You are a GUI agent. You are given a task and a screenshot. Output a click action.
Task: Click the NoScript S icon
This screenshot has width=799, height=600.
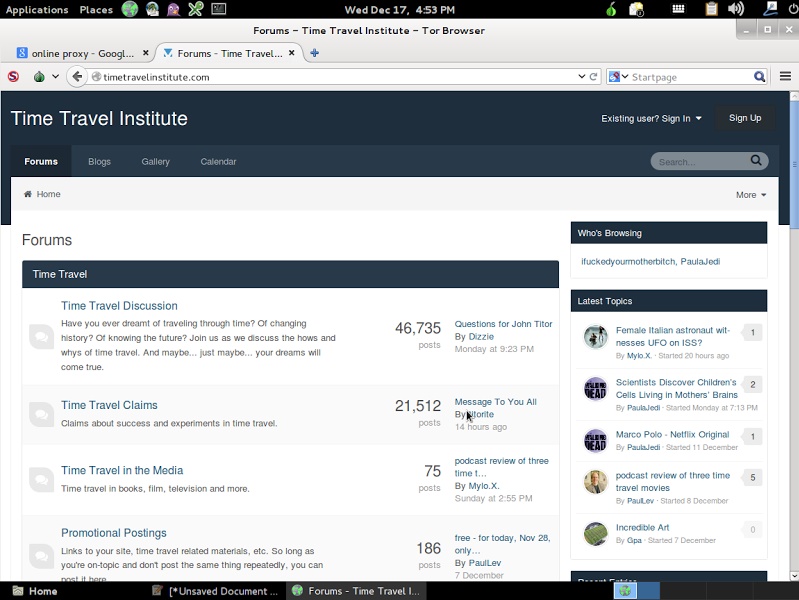tap(13, 76)
